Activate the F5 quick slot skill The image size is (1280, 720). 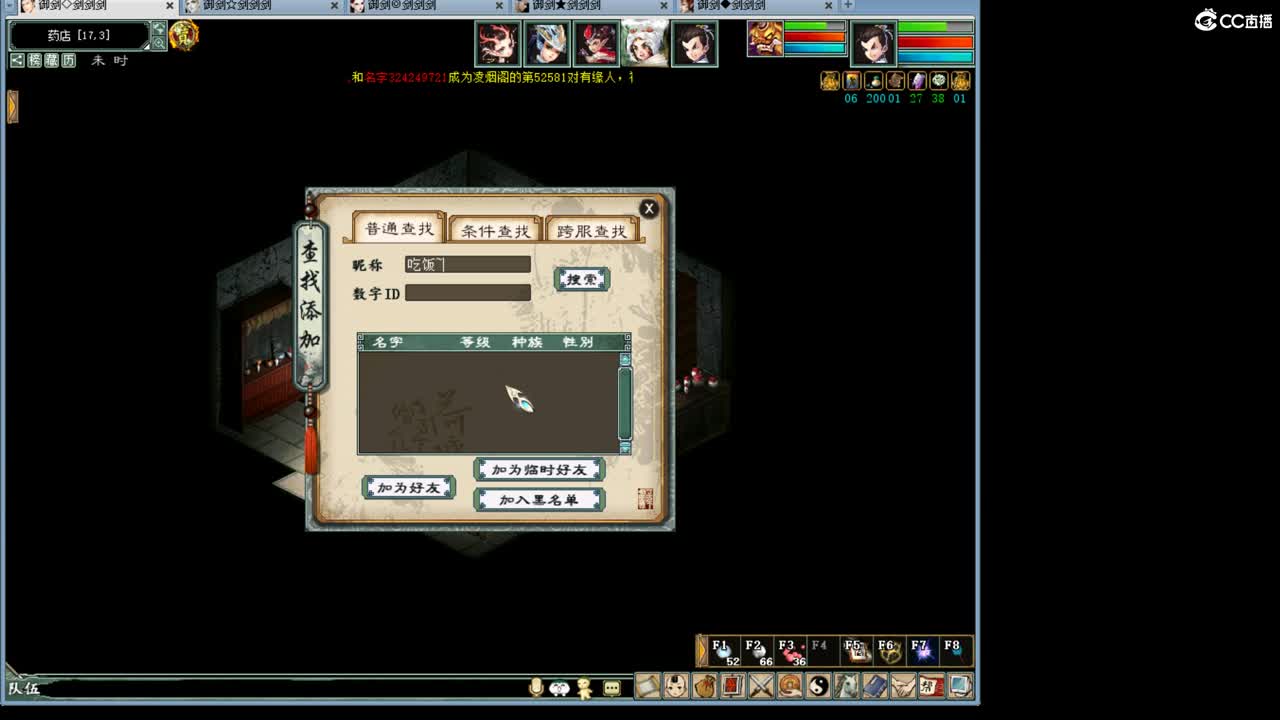point(856,652)
